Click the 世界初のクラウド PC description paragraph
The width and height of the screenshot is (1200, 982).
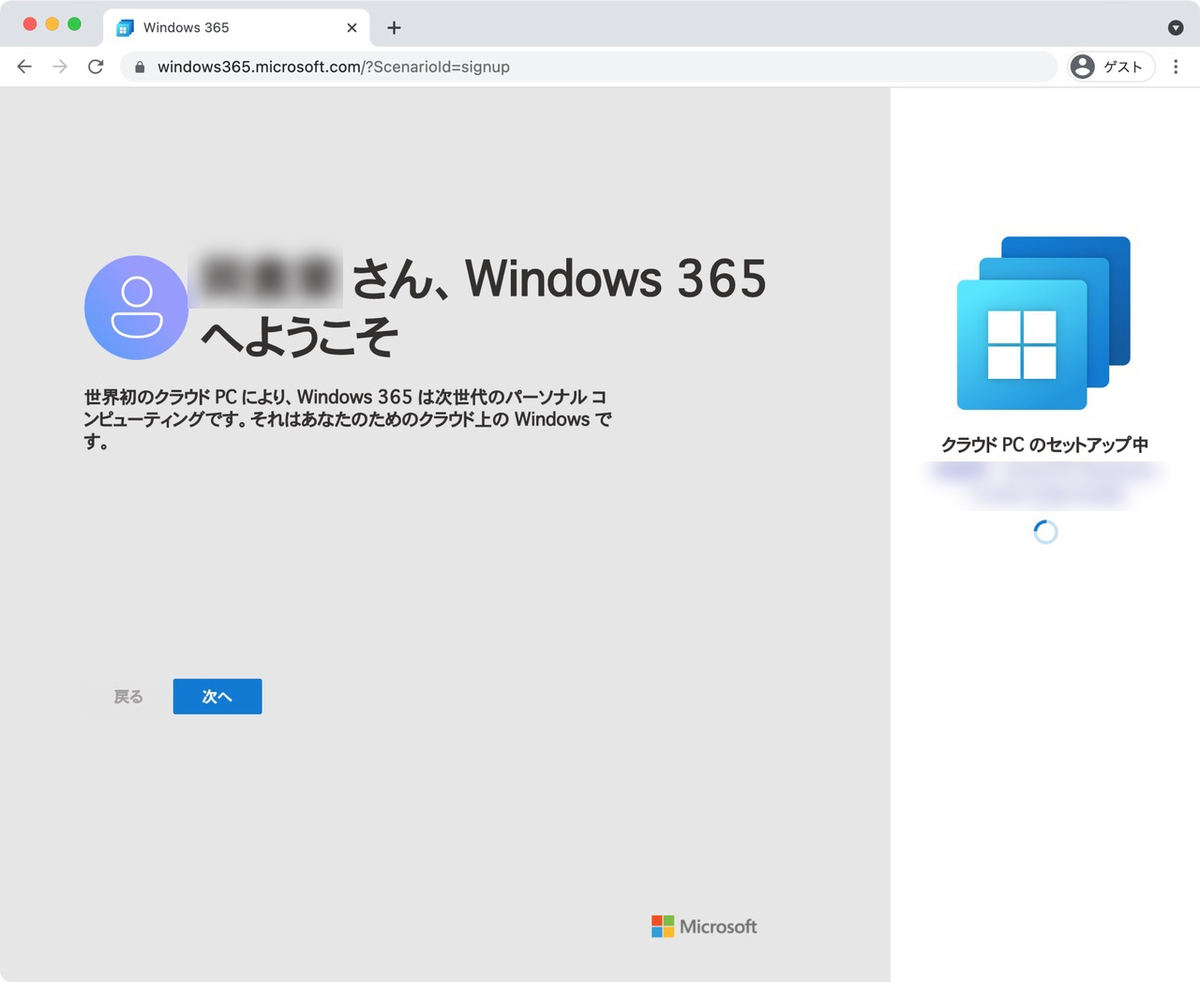(347, 419)
